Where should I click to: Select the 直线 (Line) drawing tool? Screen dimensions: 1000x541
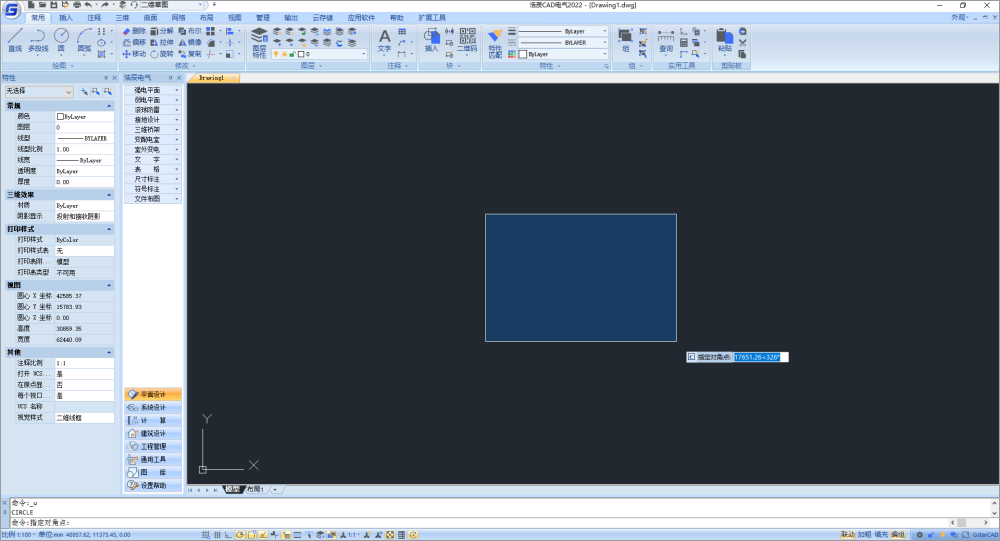tap(15, 40)
